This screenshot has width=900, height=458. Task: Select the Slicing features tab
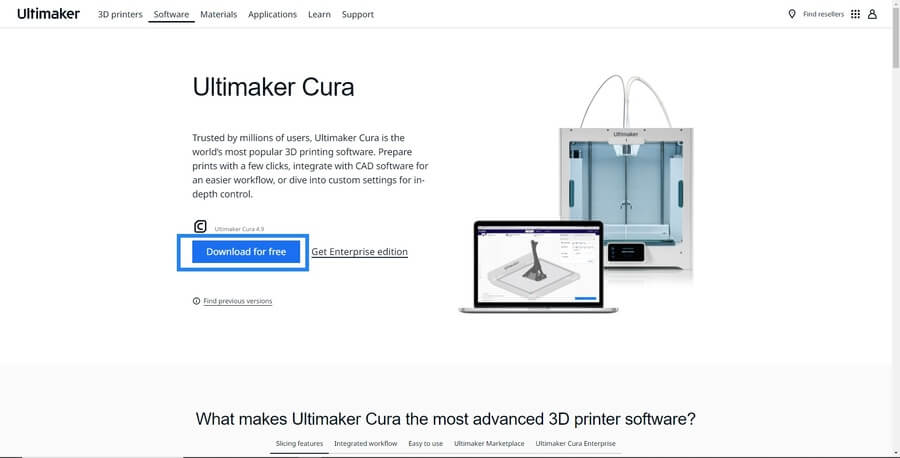[x=299, y=444]
